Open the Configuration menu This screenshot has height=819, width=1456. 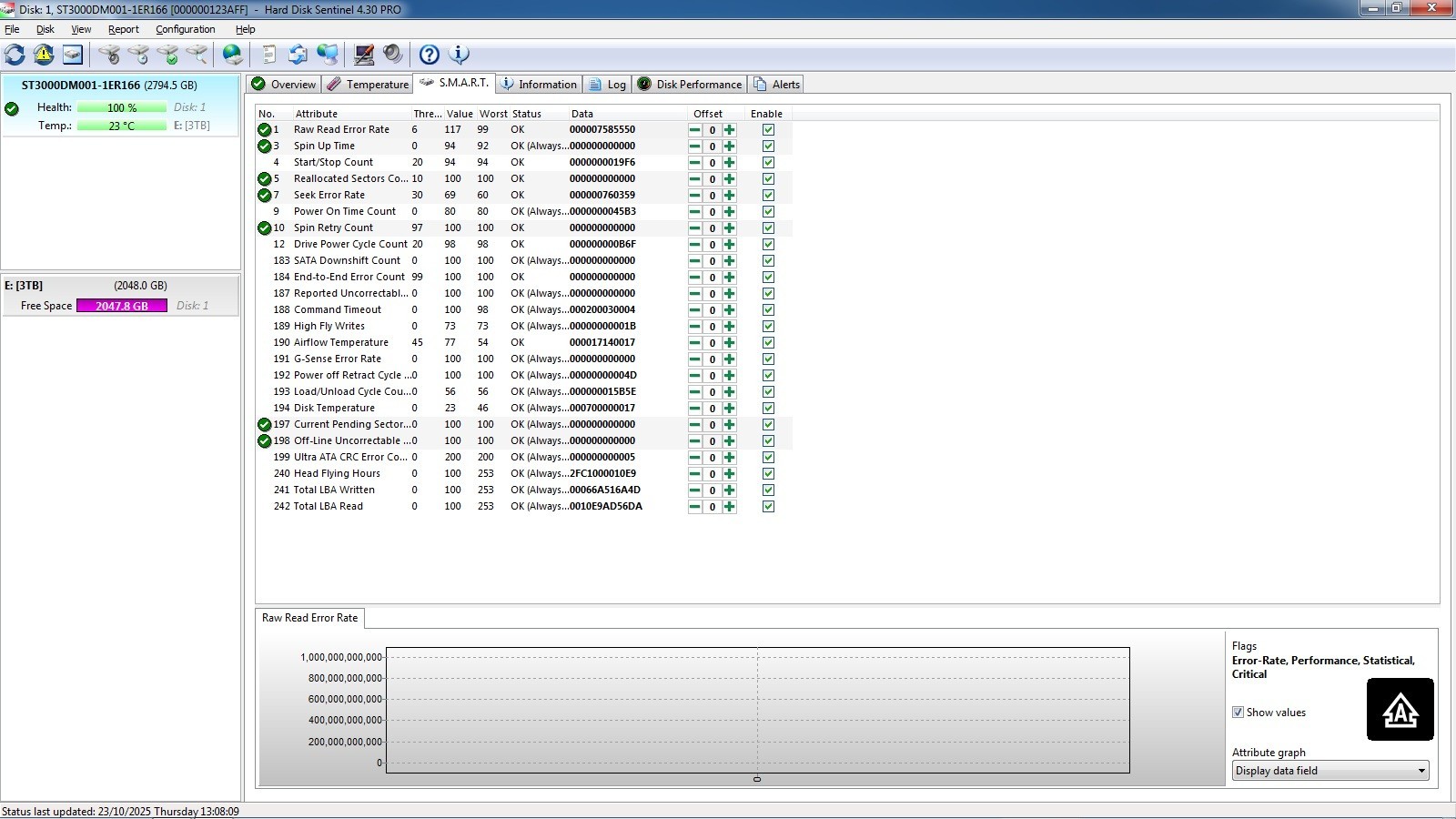point(186,29)
